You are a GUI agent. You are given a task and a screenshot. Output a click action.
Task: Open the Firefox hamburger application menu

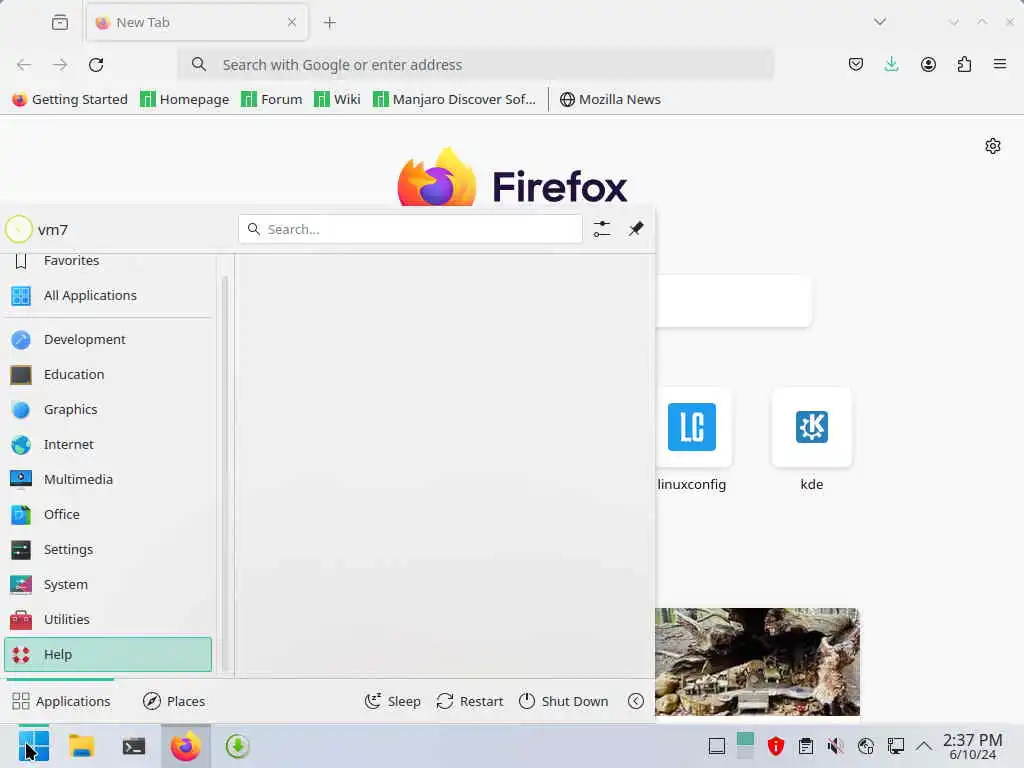pyautogui.click(x=1000, y=65)
